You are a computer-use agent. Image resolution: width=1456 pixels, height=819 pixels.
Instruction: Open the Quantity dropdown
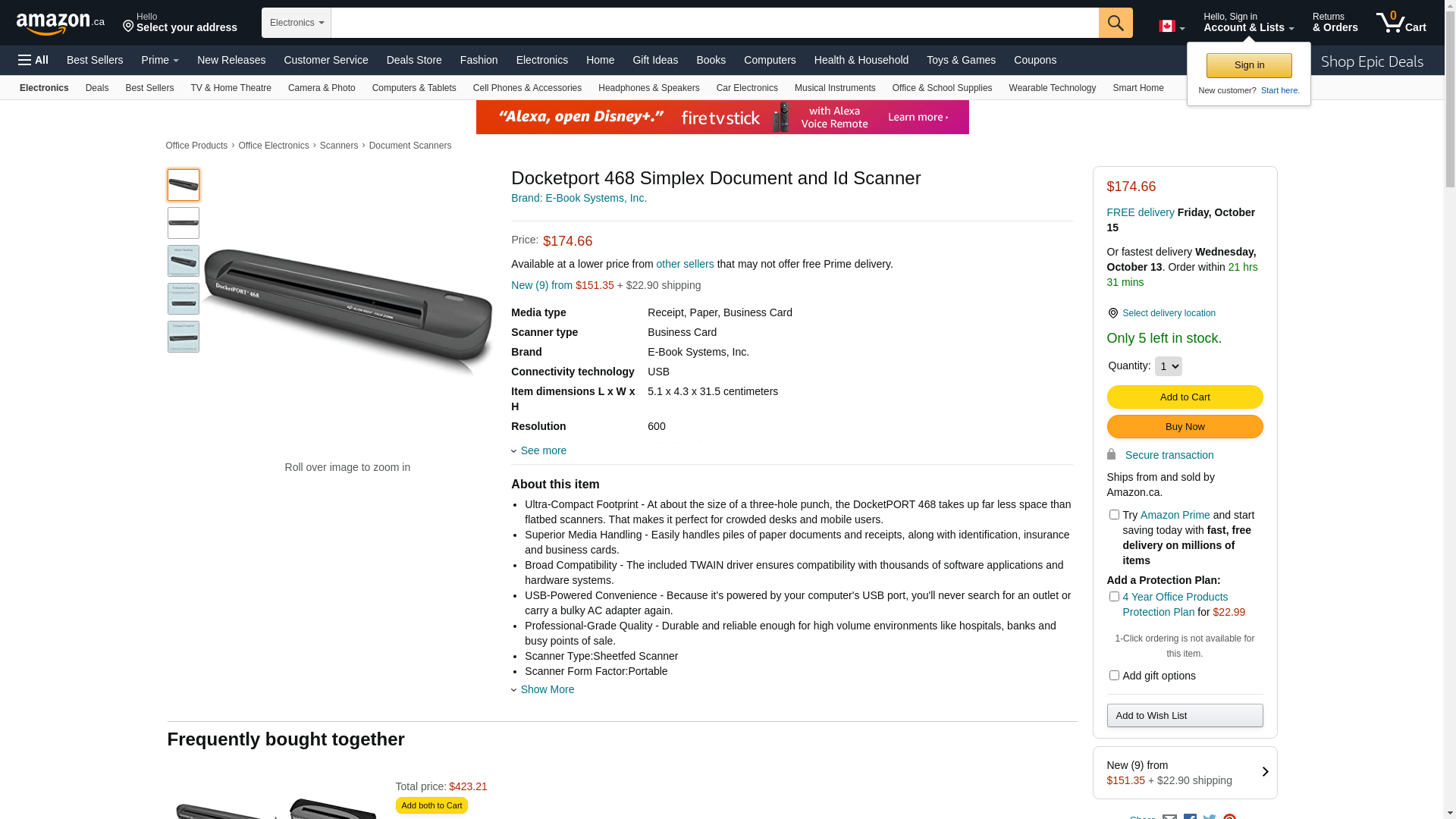[x=1168, y=366]
